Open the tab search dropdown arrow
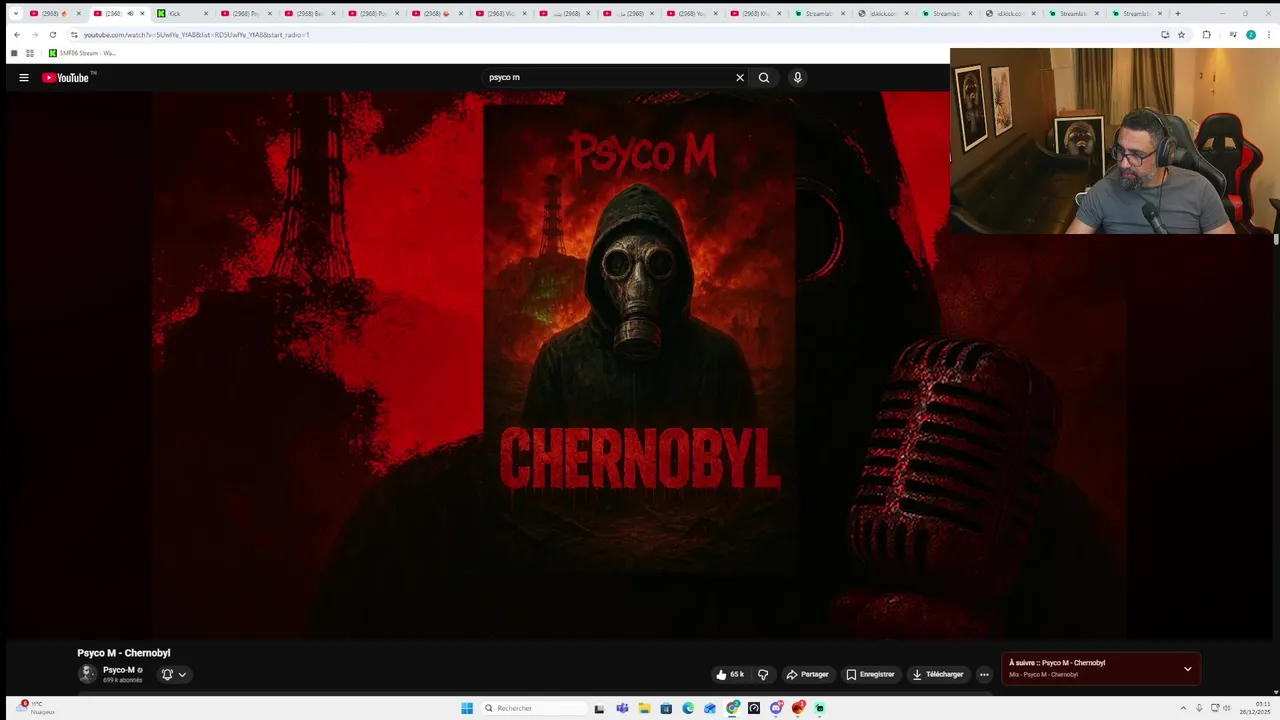 pos(15,14)
